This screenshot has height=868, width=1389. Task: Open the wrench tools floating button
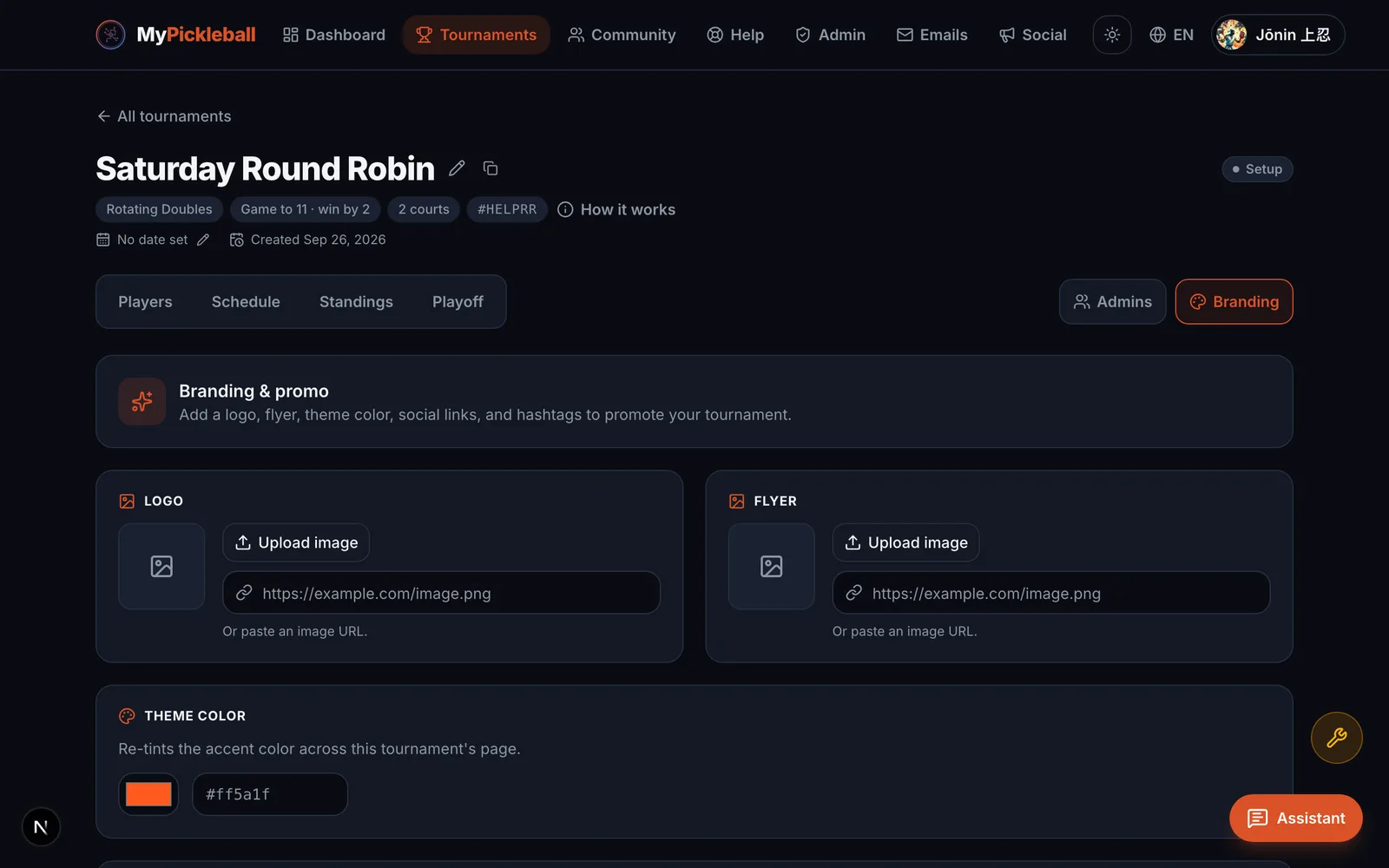1336,738
